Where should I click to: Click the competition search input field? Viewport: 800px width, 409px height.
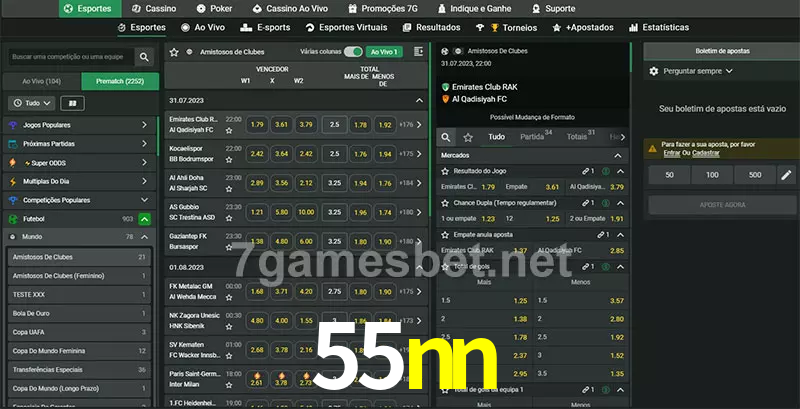point(68,58)
